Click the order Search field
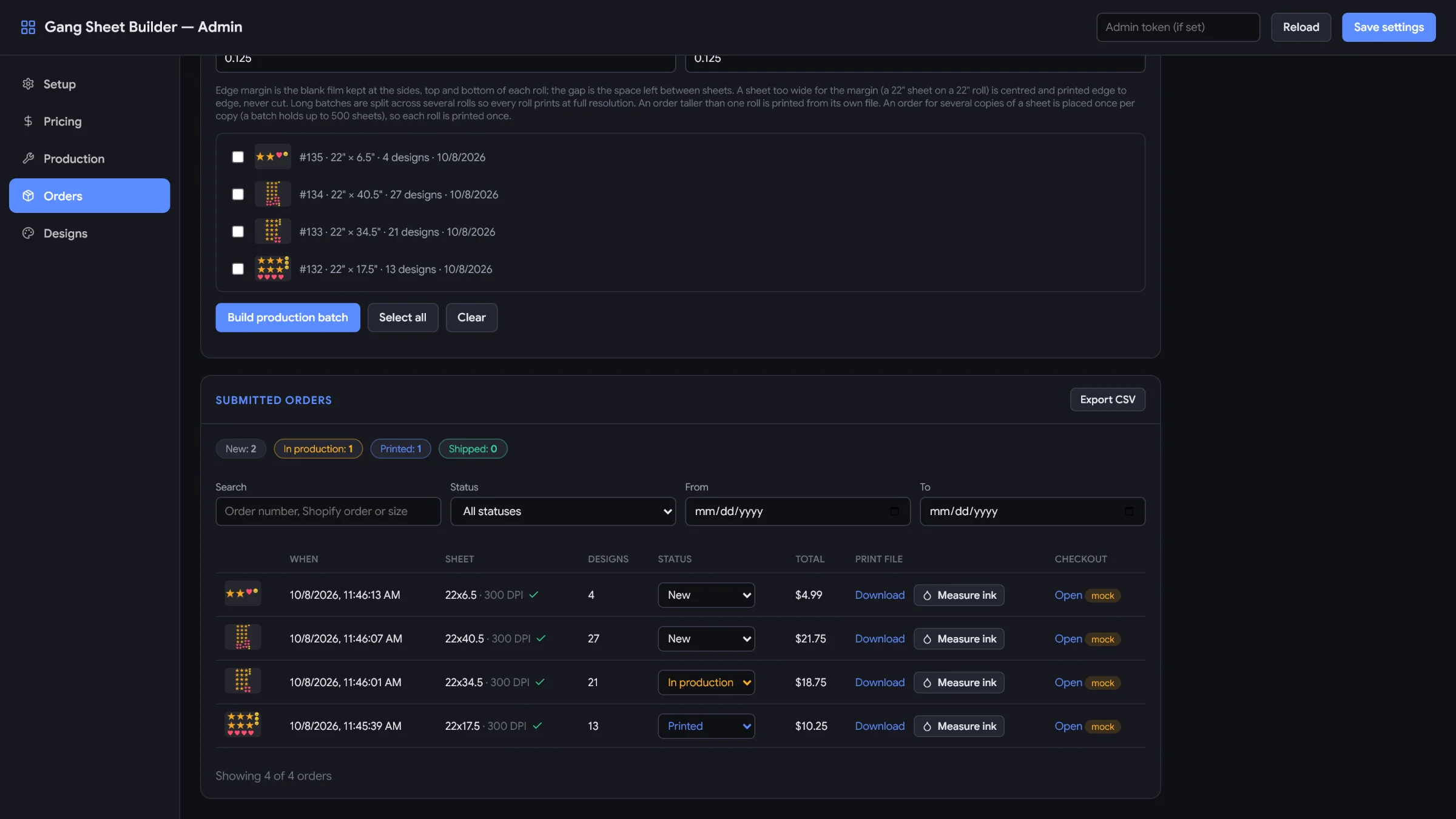Viewport: 1456px width, 819px height. pyautogui.click(x=328, y=511)
